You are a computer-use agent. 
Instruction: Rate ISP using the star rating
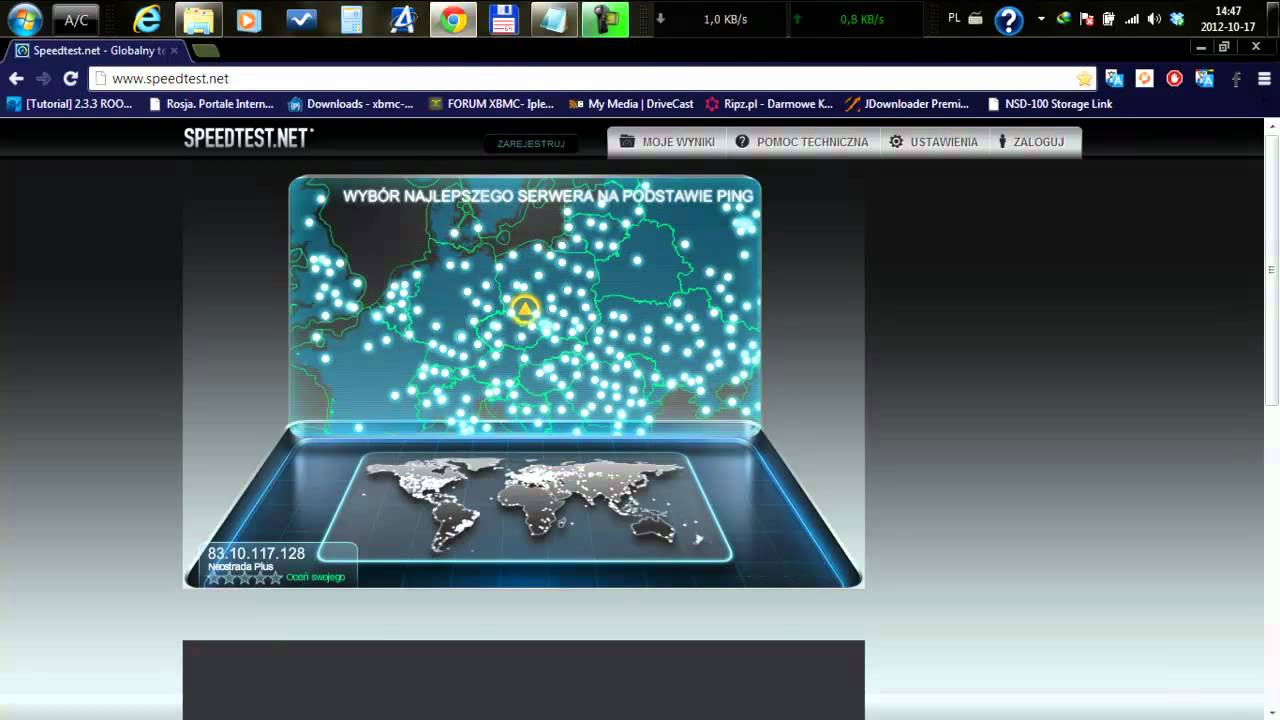[244, 578]
